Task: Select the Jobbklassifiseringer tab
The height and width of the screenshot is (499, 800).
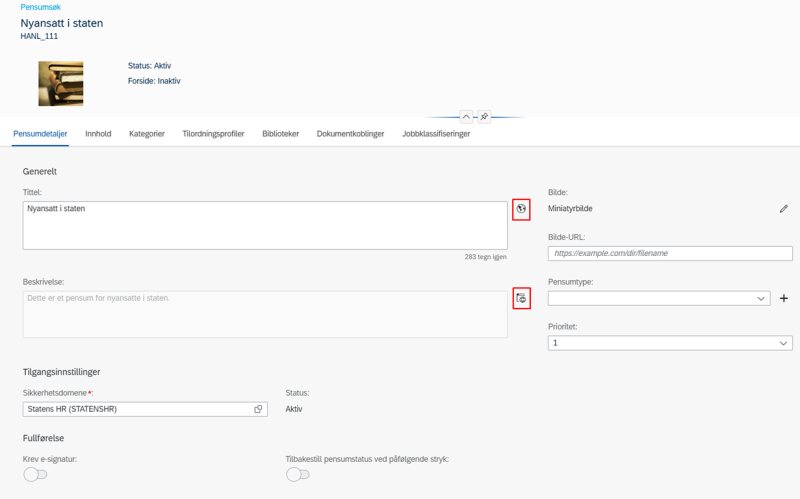Action: (436, 134)
